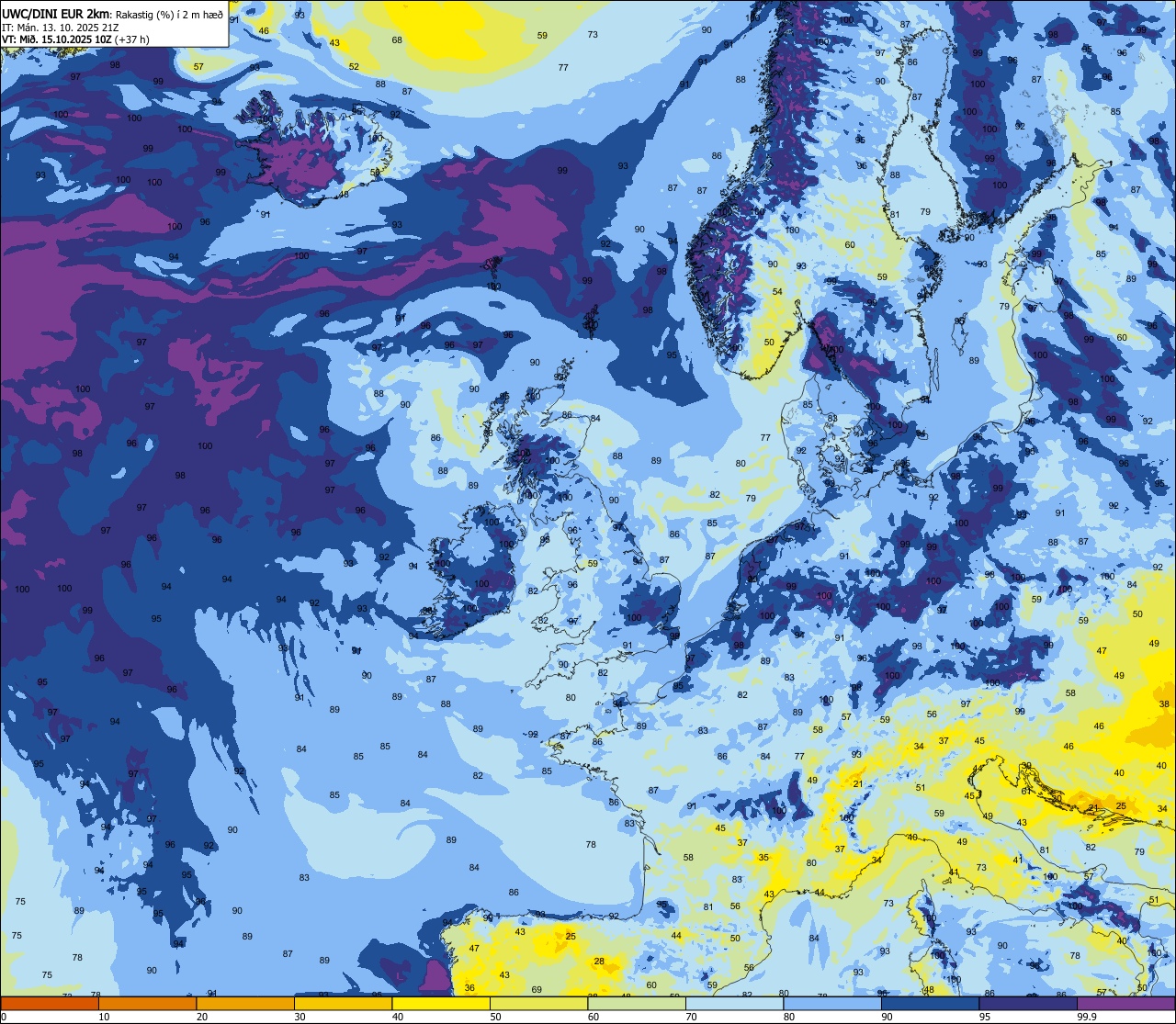This screenshot has height=1024, width=1176.
Task: Click the '10' legend scale label
Action: pyautogui.click(x=105, y=1017)
